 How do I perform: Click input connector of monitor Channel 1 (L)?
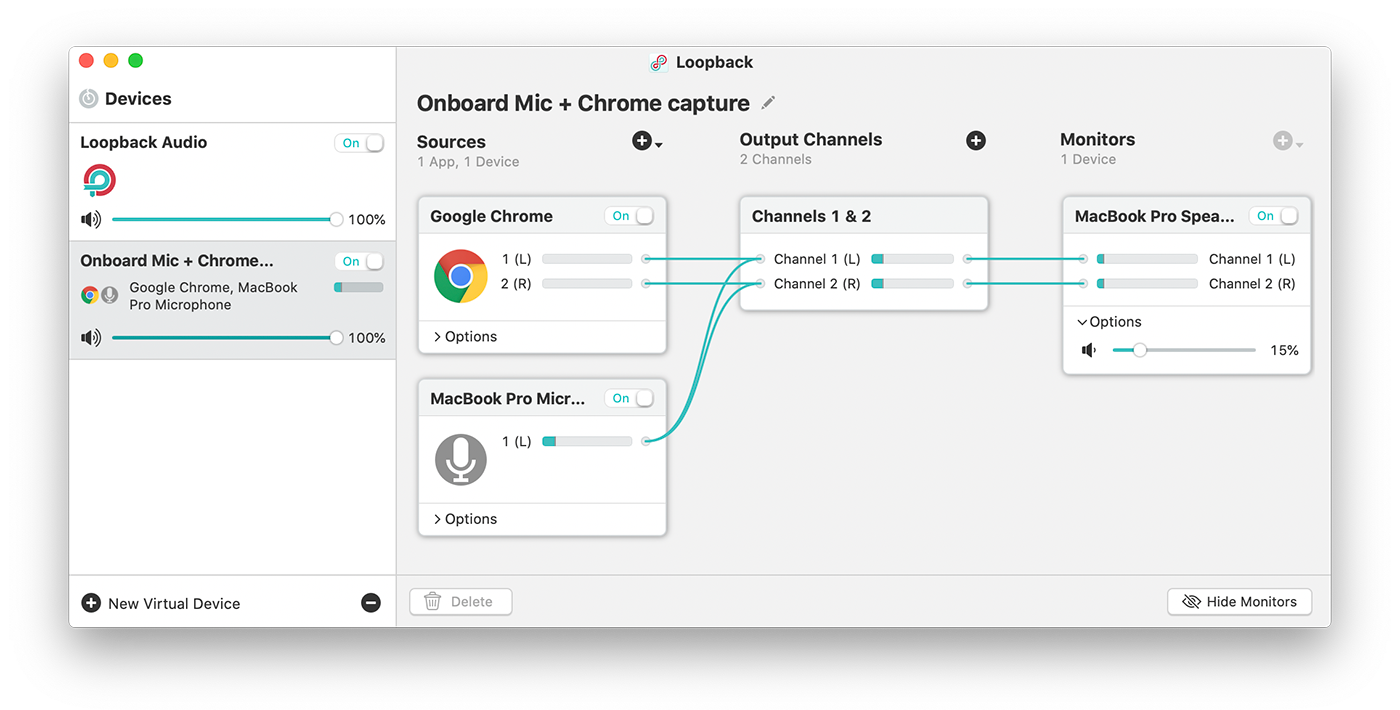coord(1084,259)
